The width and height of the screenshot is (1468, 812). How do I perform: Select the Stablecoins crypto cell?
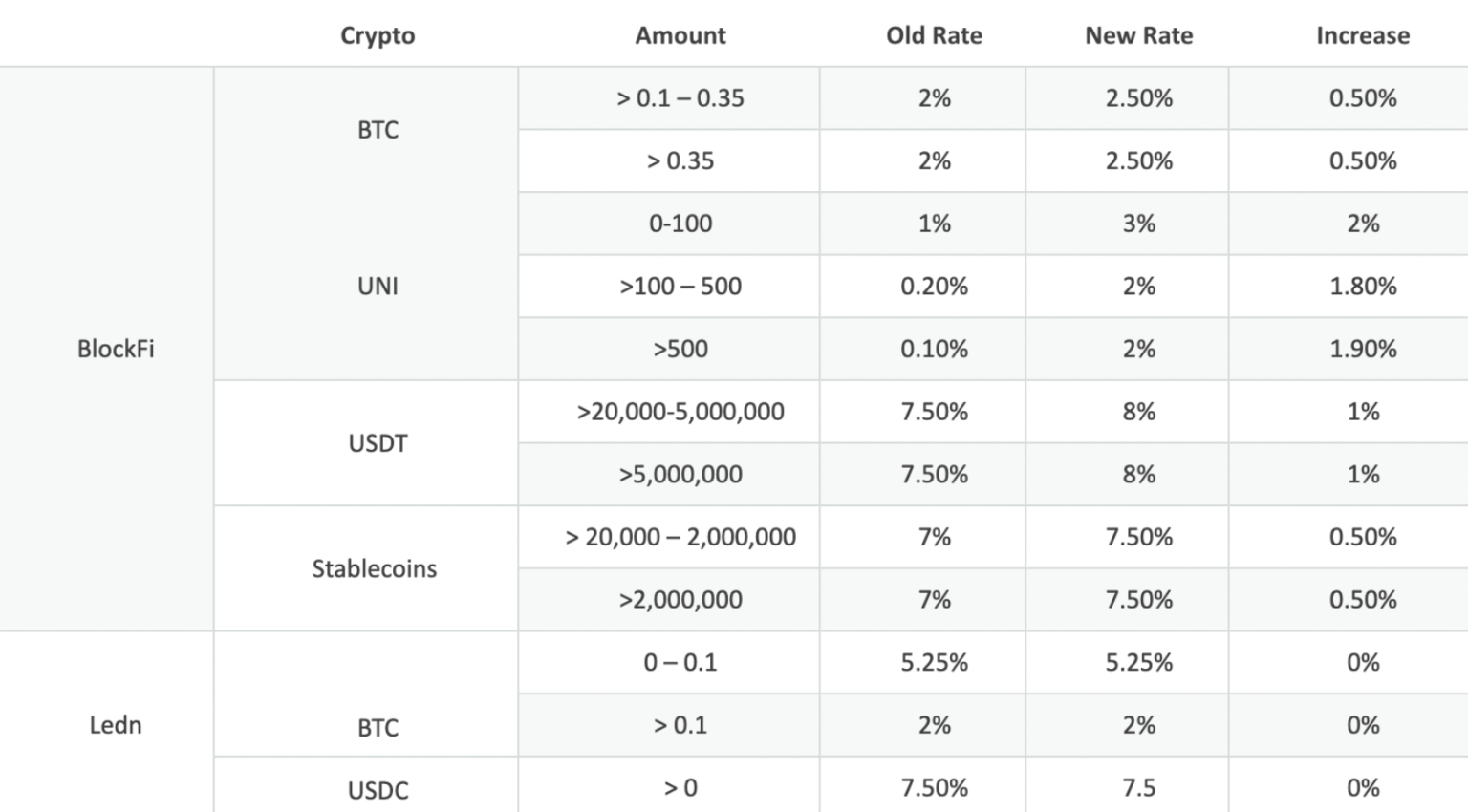pos(374,568)
